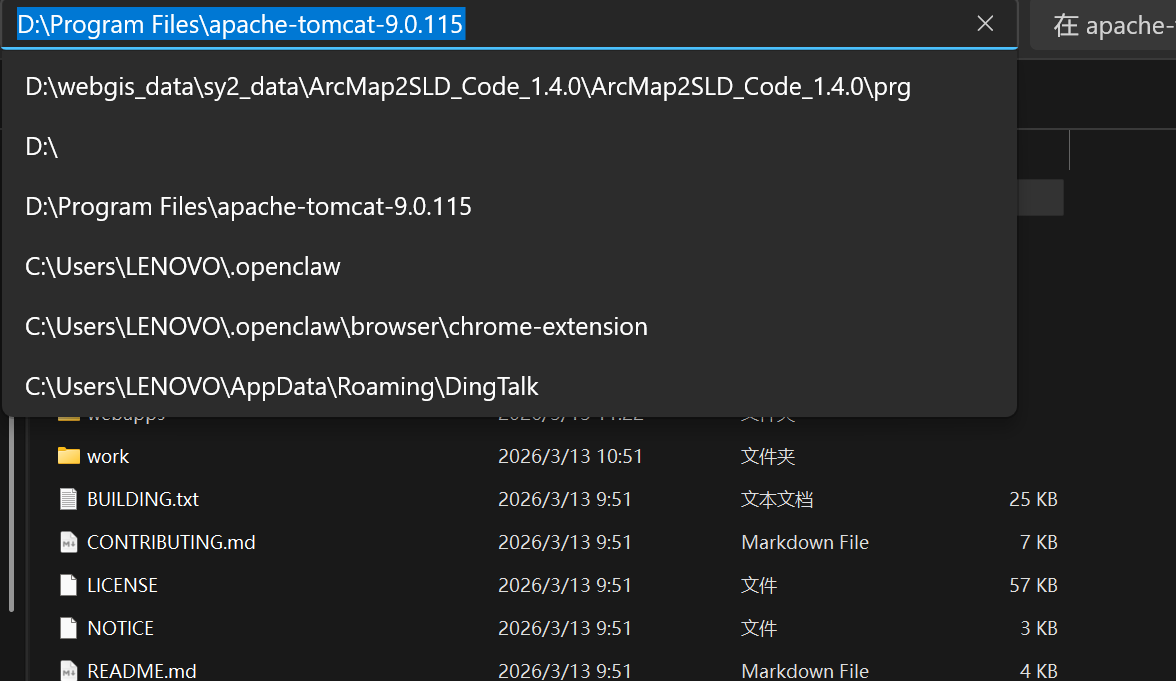Click the 文本文档 type of BUILDING.txt
This screenshot has width=1176, height=681.
click(777, 500)
